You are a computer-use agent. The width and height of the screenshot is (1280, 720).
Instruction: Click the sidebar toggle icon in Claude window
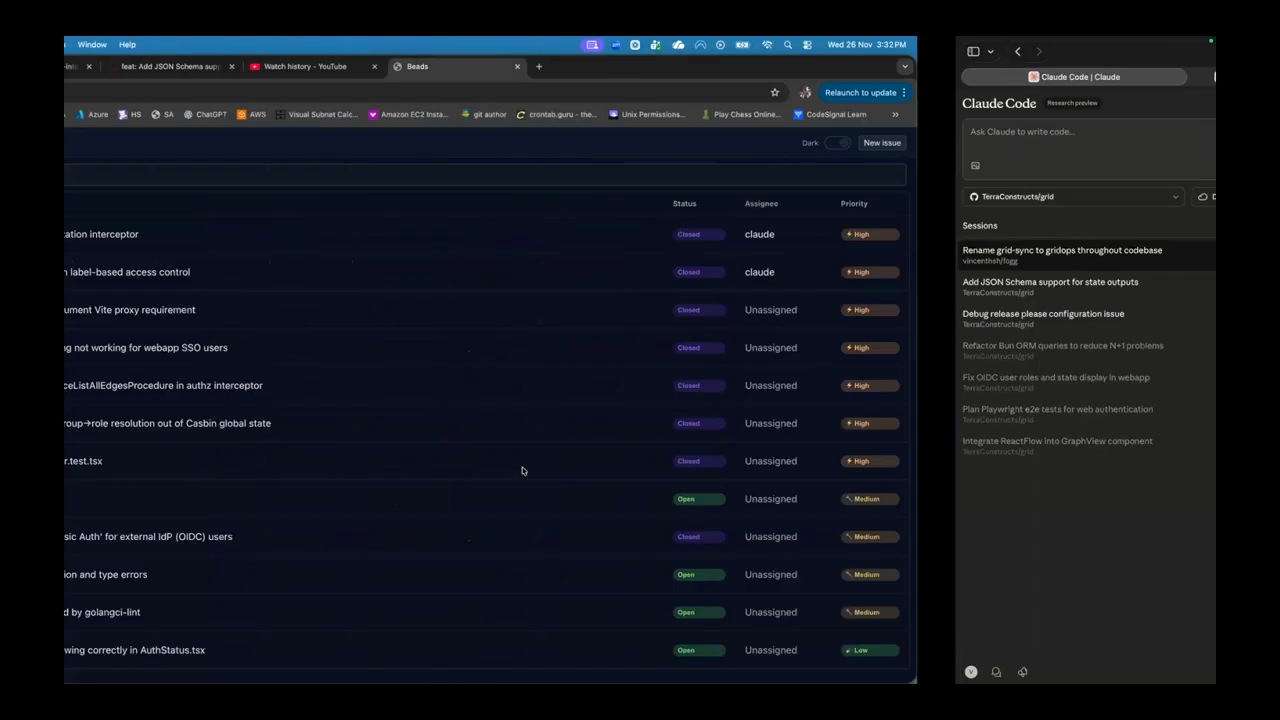pyautogui.click(x=973, y=52)
